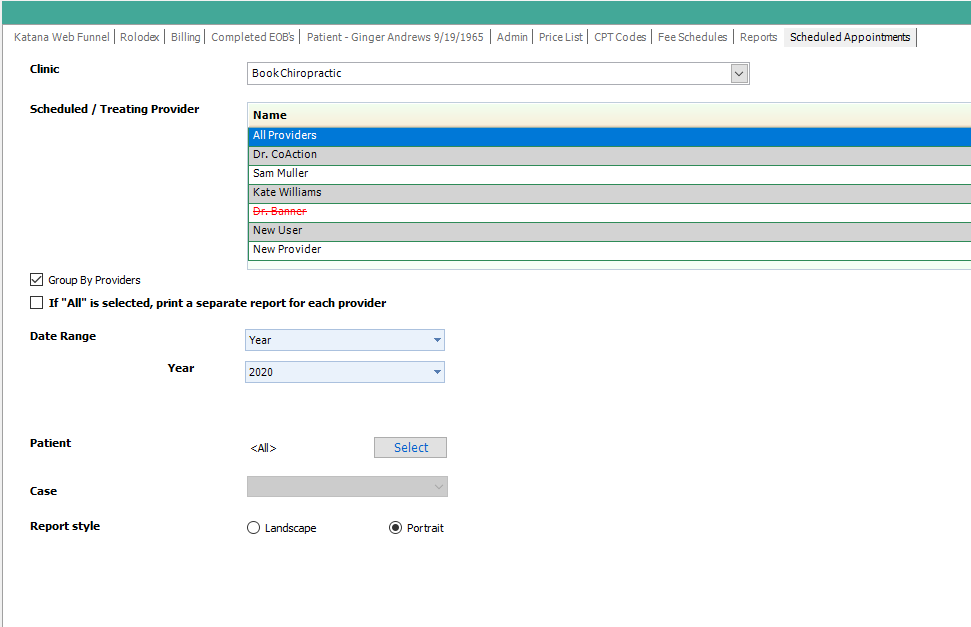Open the Year 2020 dropdown
Image resolution: width=971 pixels, height=627 pixels.
point(345,372)
